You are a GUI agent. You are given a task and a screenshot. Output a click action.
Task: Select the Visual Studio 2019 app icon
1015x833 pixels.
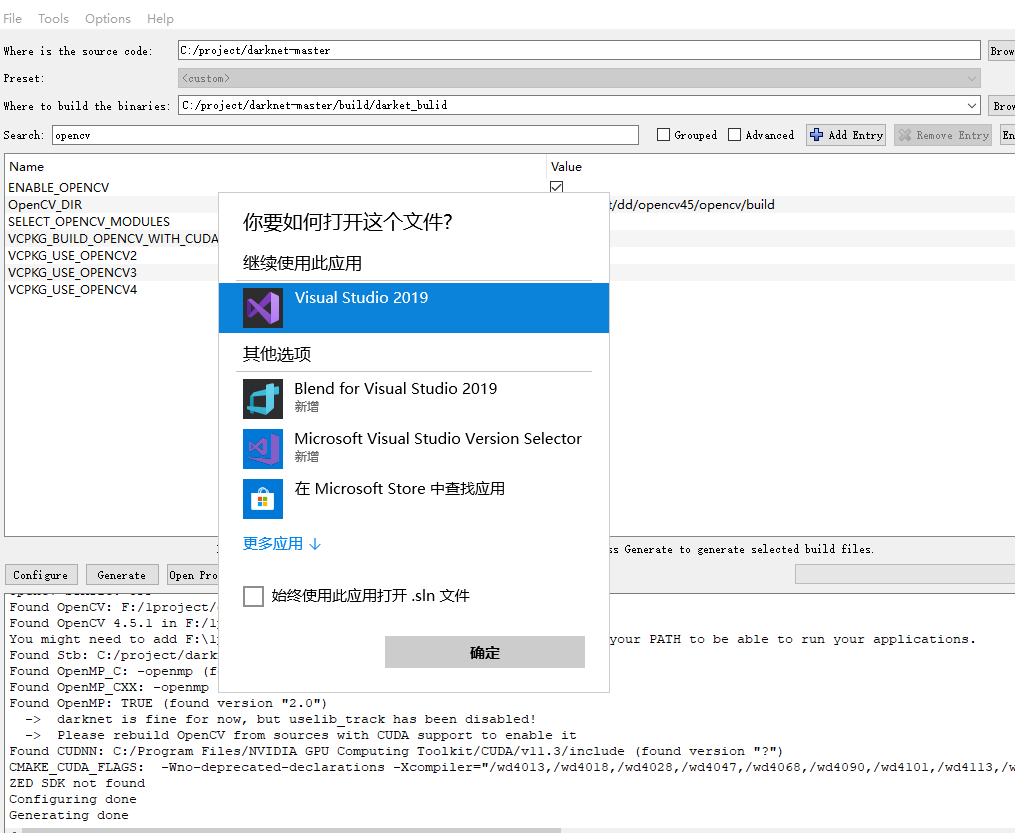pyautogui.click(x=263, y=308)
